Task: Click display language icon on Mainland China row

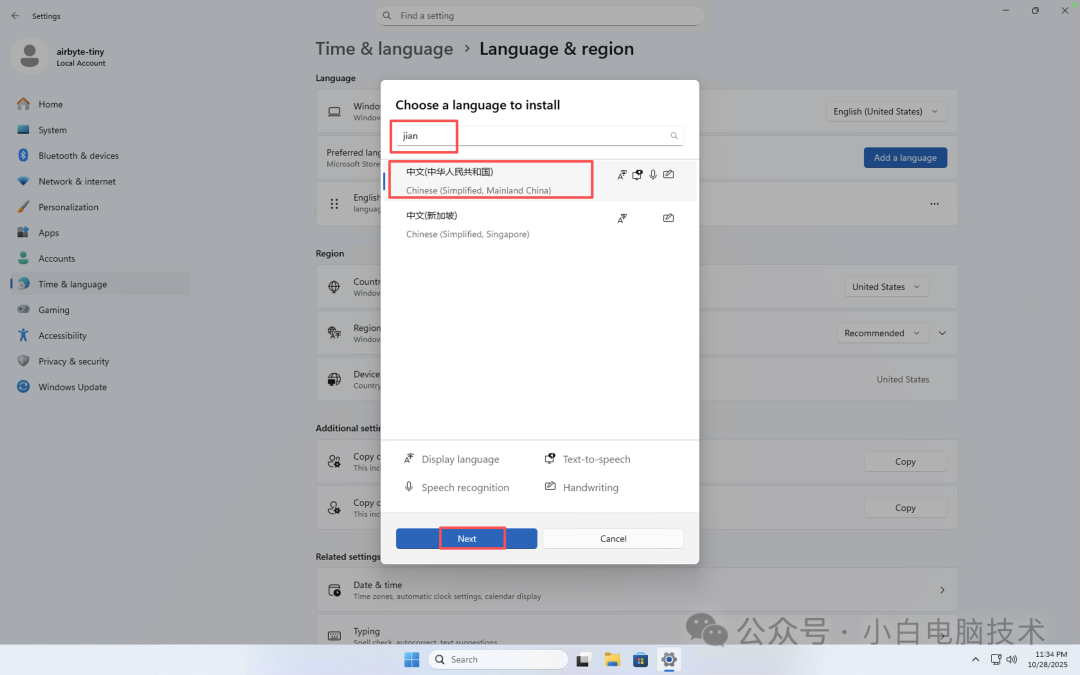Action: pyautogui.click(x=622, y=175)
